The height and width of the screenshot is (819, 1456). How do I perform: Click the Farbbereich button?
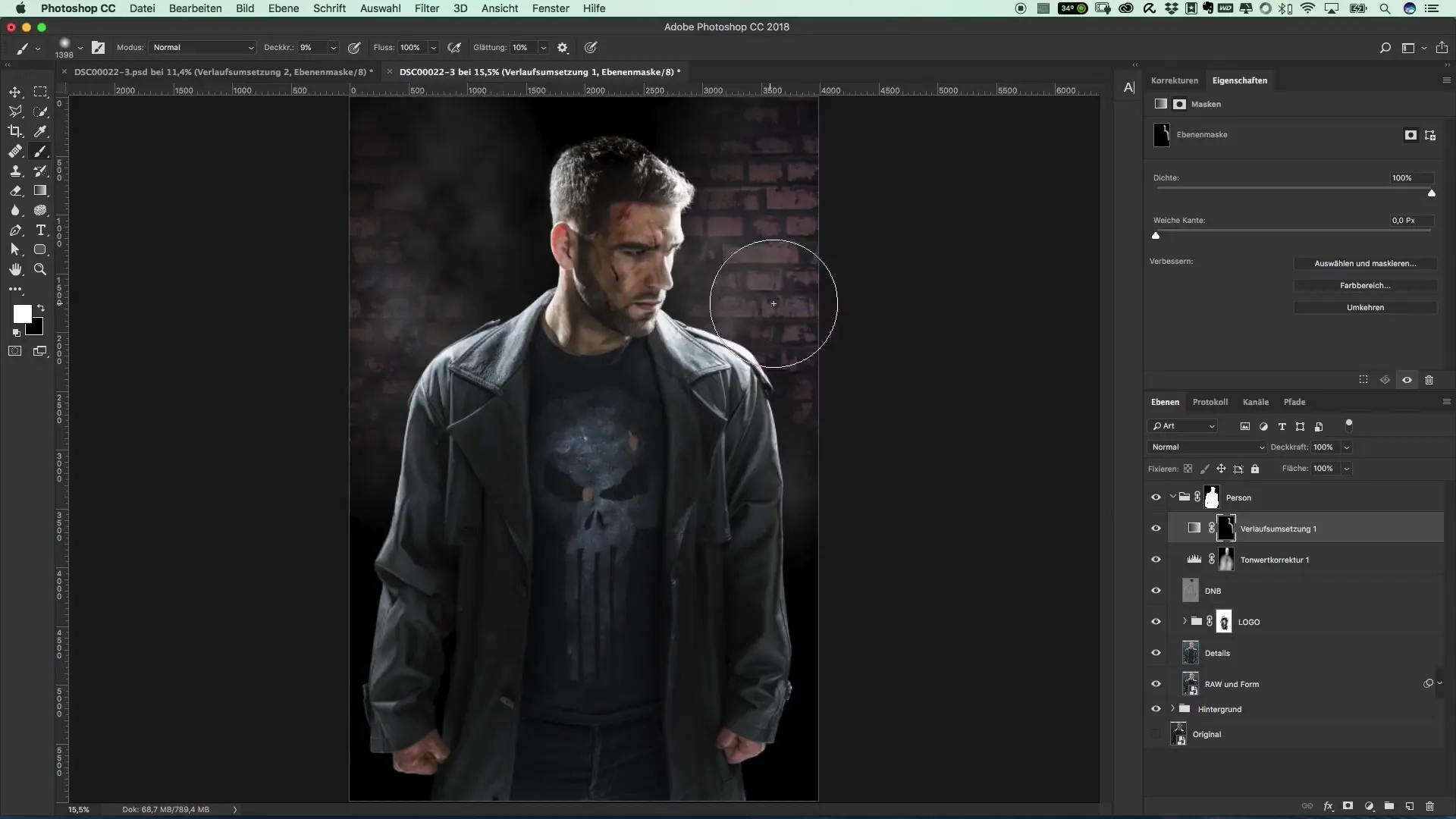(1365, 286)
